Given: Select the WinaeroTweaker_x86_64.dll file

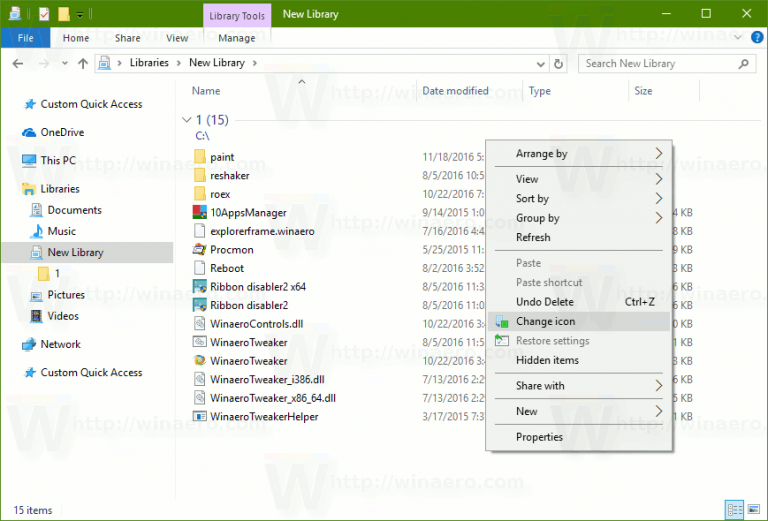Looking at the screenshot, I should (x=264, y=398).
